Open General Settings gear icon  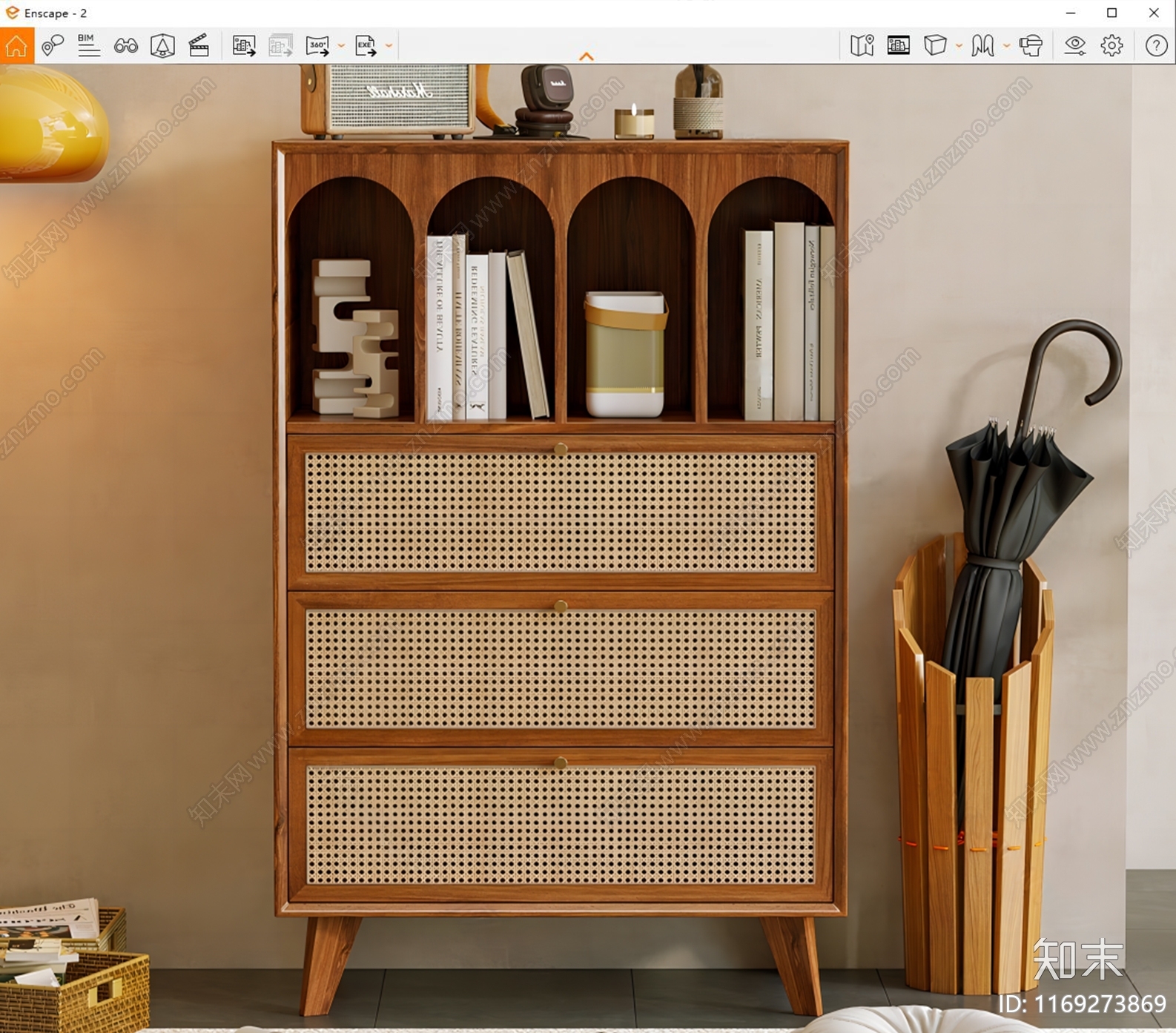click(1112, 46)
